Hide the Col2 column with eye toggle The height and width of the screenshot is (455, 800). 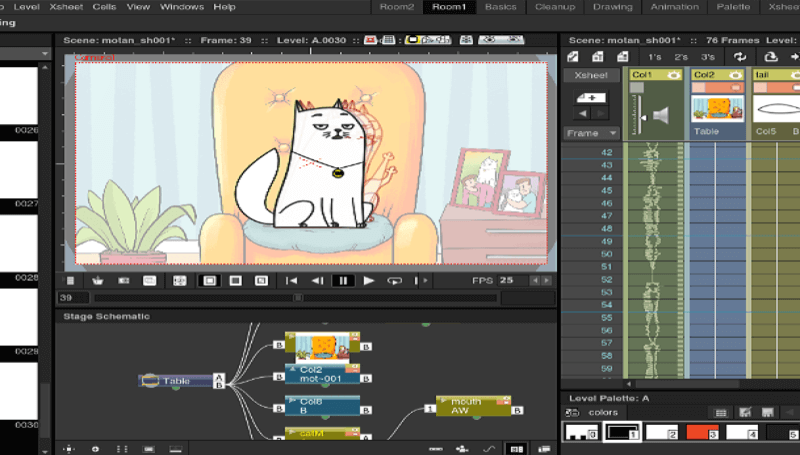tap(735, 75)
